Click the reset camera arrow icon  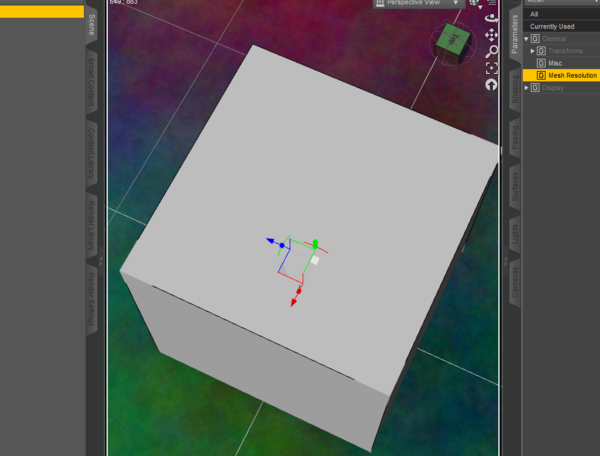tap(491, 85)
